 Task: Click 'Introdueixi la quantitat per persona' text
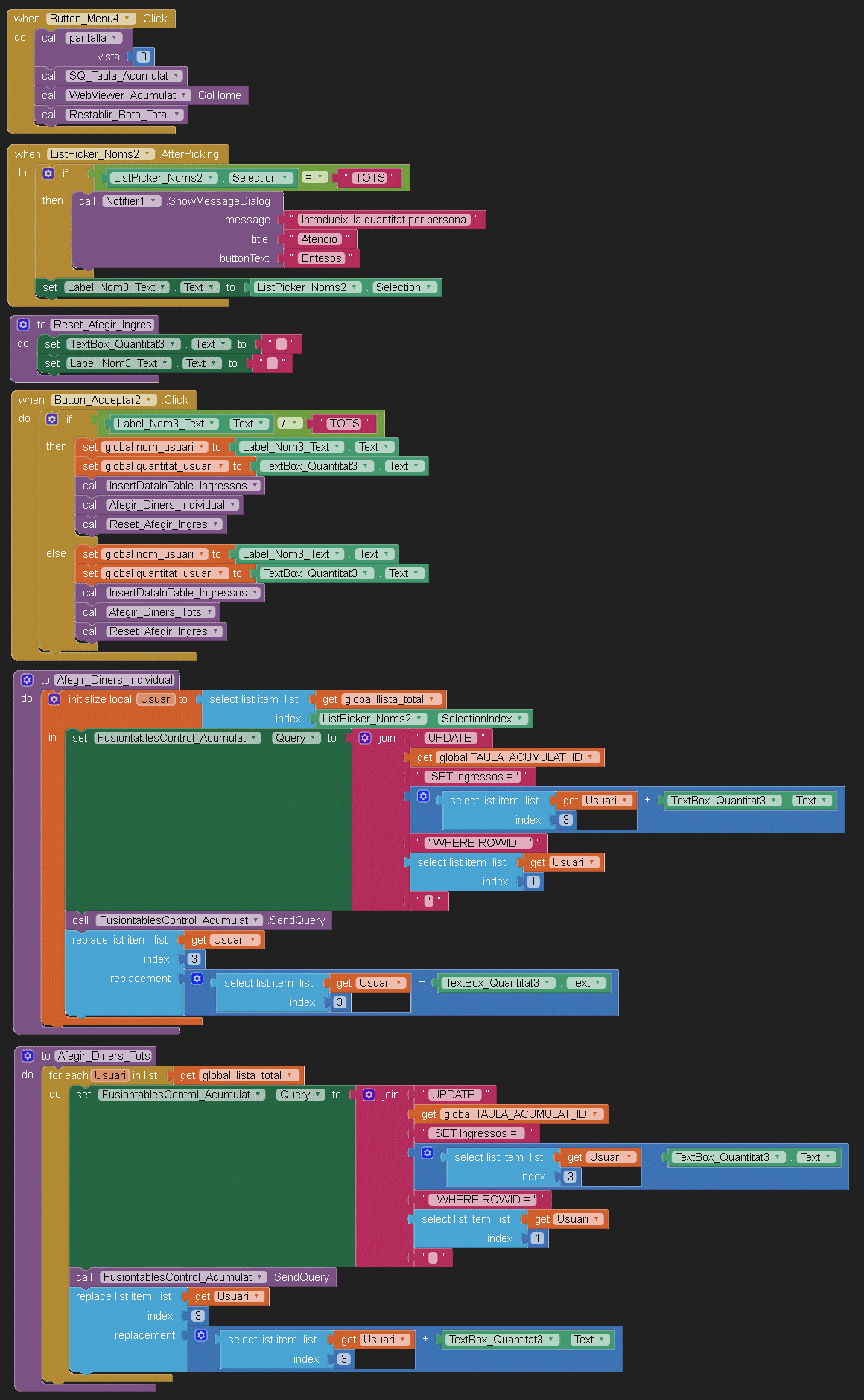coord(383,220)
